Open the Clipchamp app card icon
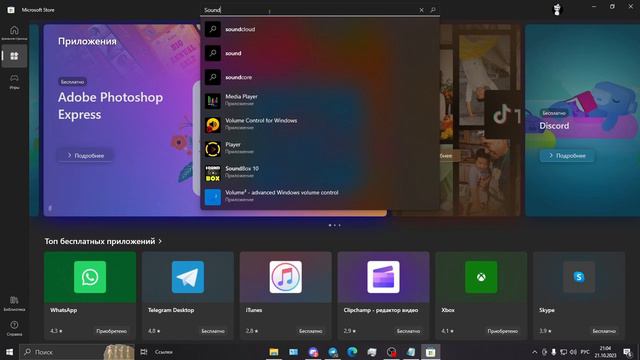Viewport: 640px width, 360px height. tap(383, 277)
